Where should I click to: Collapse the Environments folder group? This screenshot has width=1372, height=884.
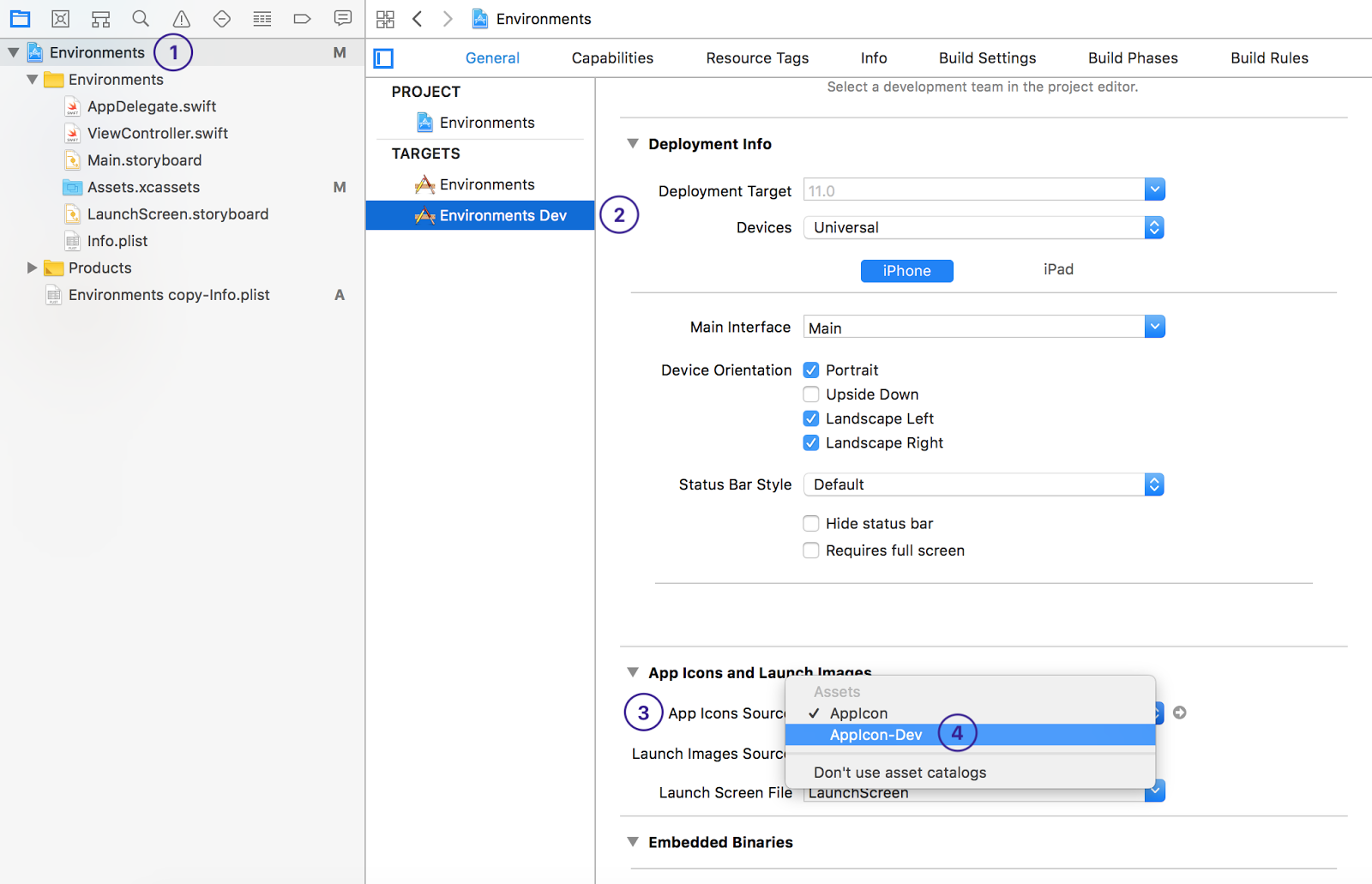pyautogui.click(x=33, y=80)
